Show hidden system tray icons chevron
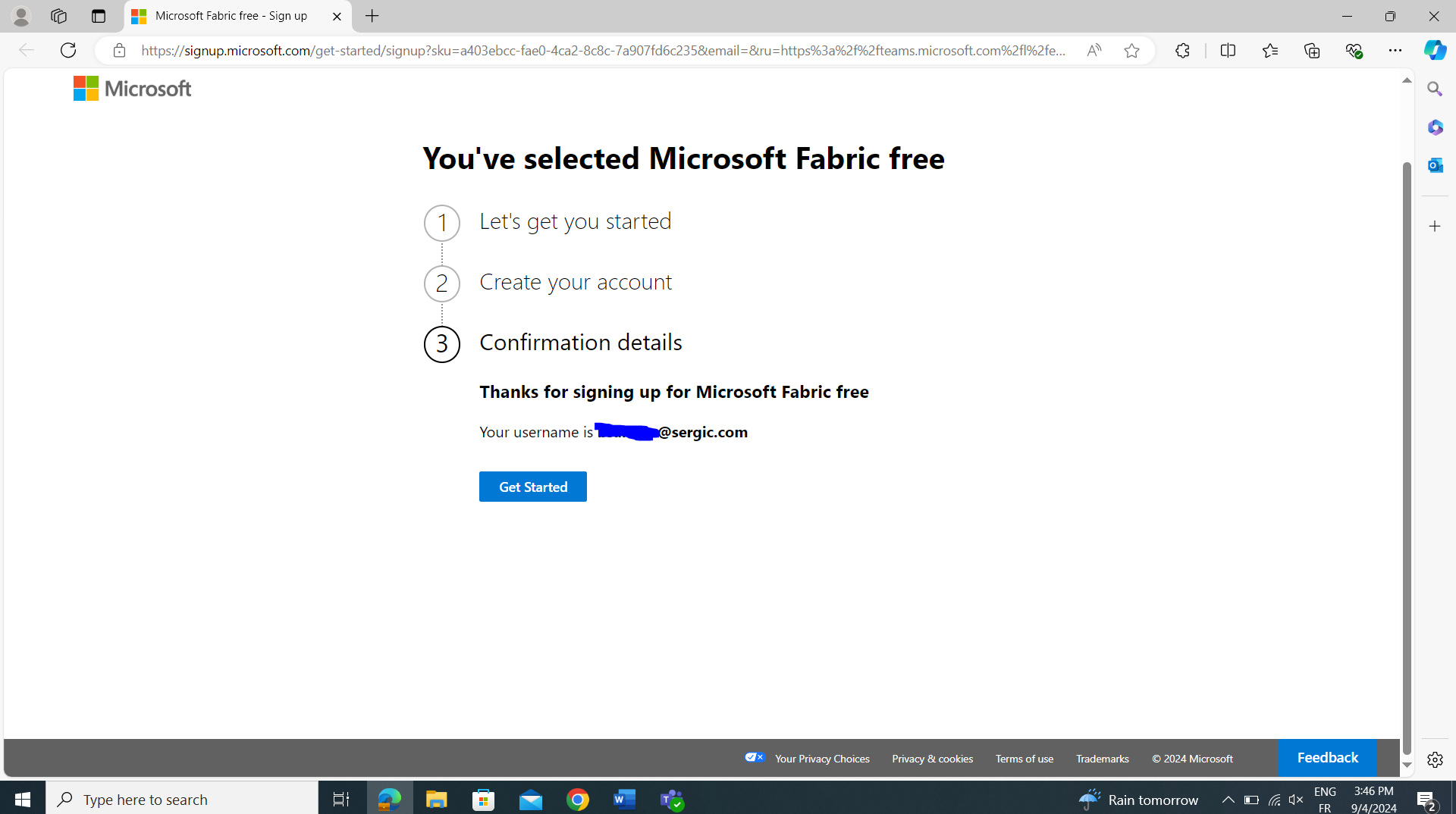 (x=1228, y=800)
